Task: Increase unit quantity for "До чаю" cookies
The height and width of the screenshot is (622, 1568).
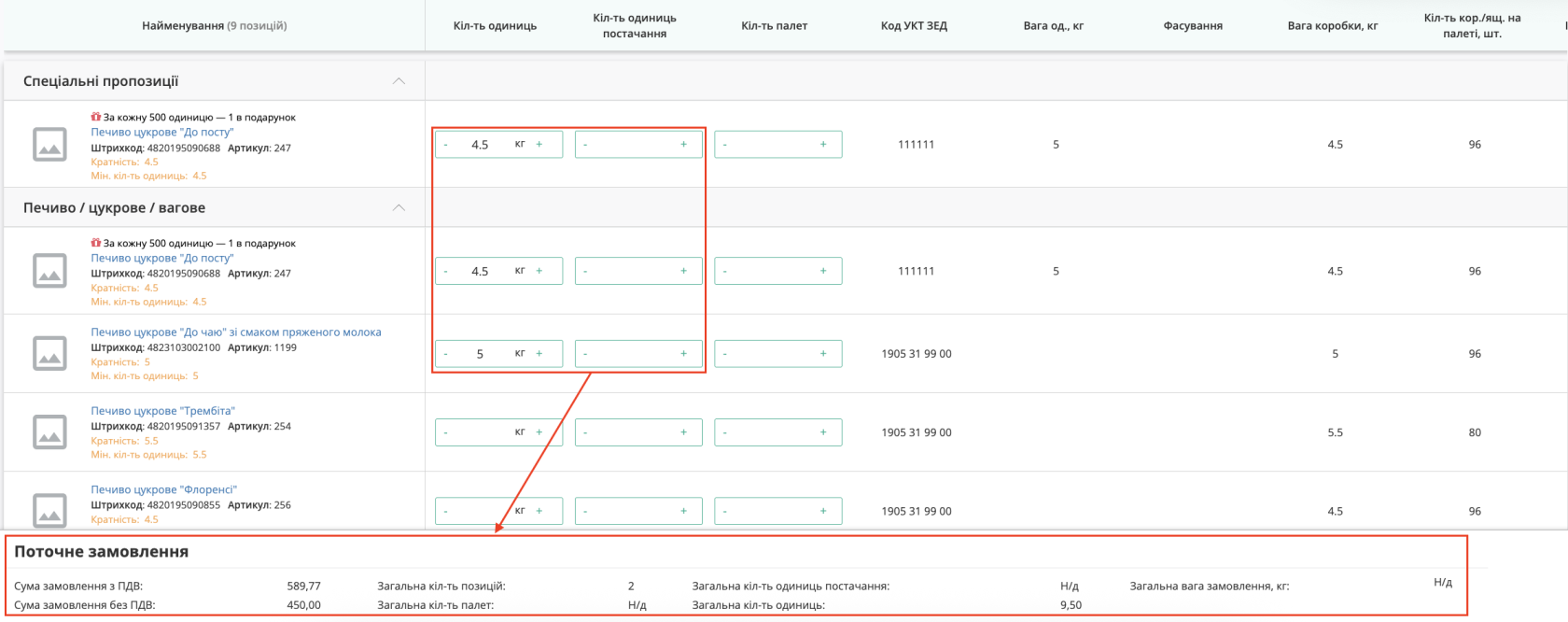Action: coord(539,353)
